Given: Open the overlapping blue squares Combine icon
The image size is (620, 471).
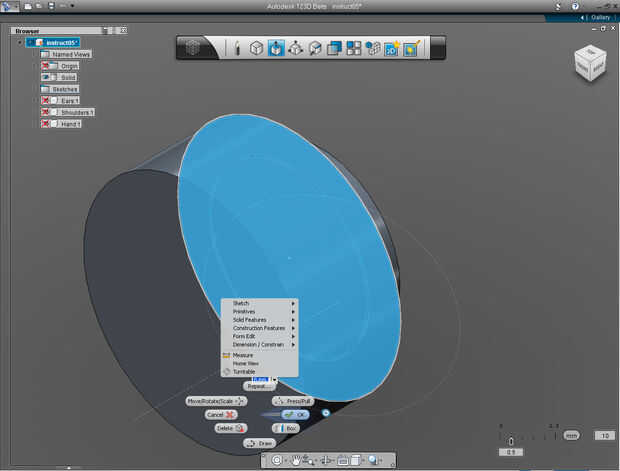Looking at the screenshot, I should pos(334,48).
